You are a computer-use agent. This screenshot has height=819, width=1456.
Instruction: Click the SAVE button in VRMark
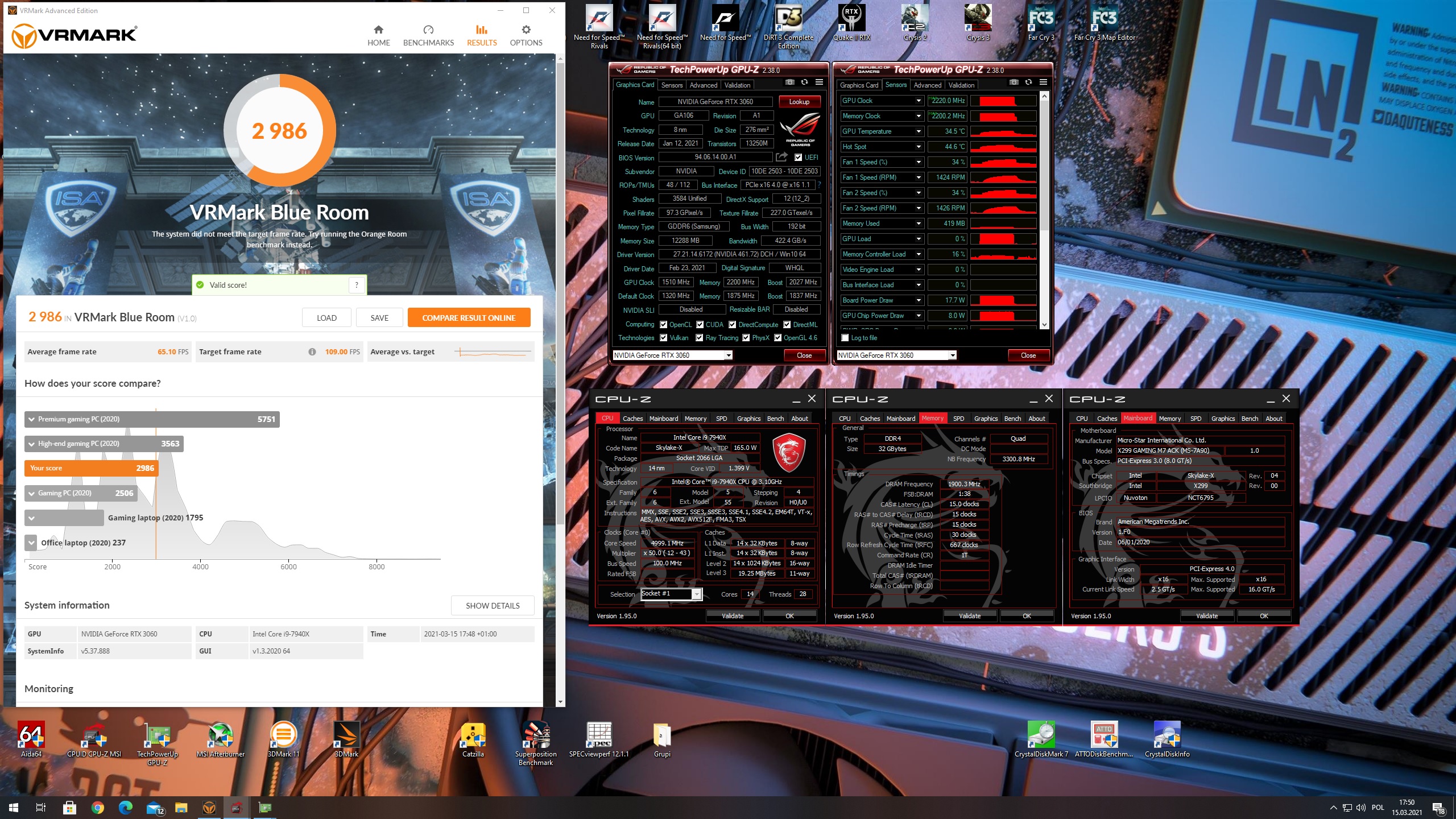coord(379,318)
